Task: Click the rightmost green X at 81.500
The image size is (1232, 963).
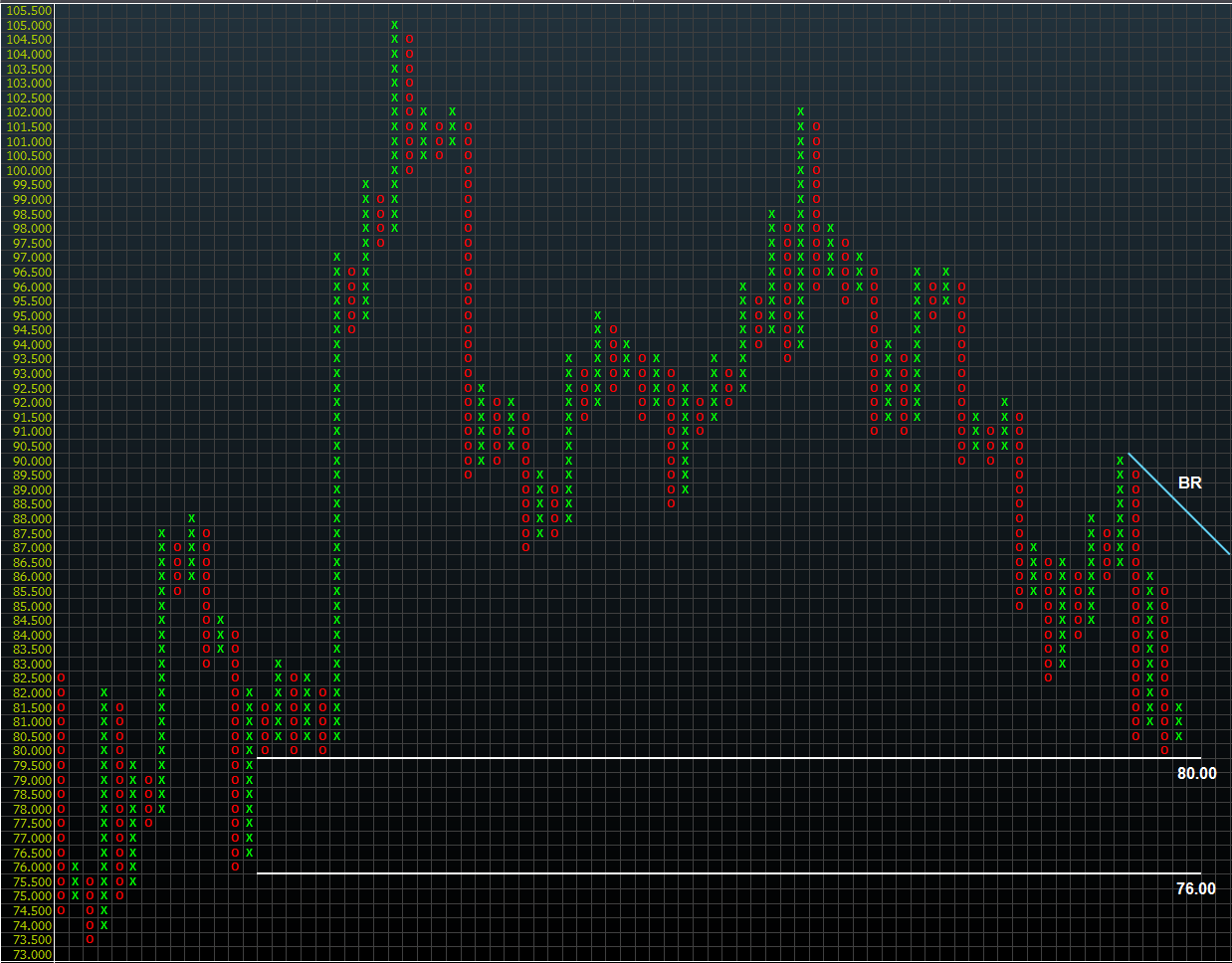Action: (1178, 707)
